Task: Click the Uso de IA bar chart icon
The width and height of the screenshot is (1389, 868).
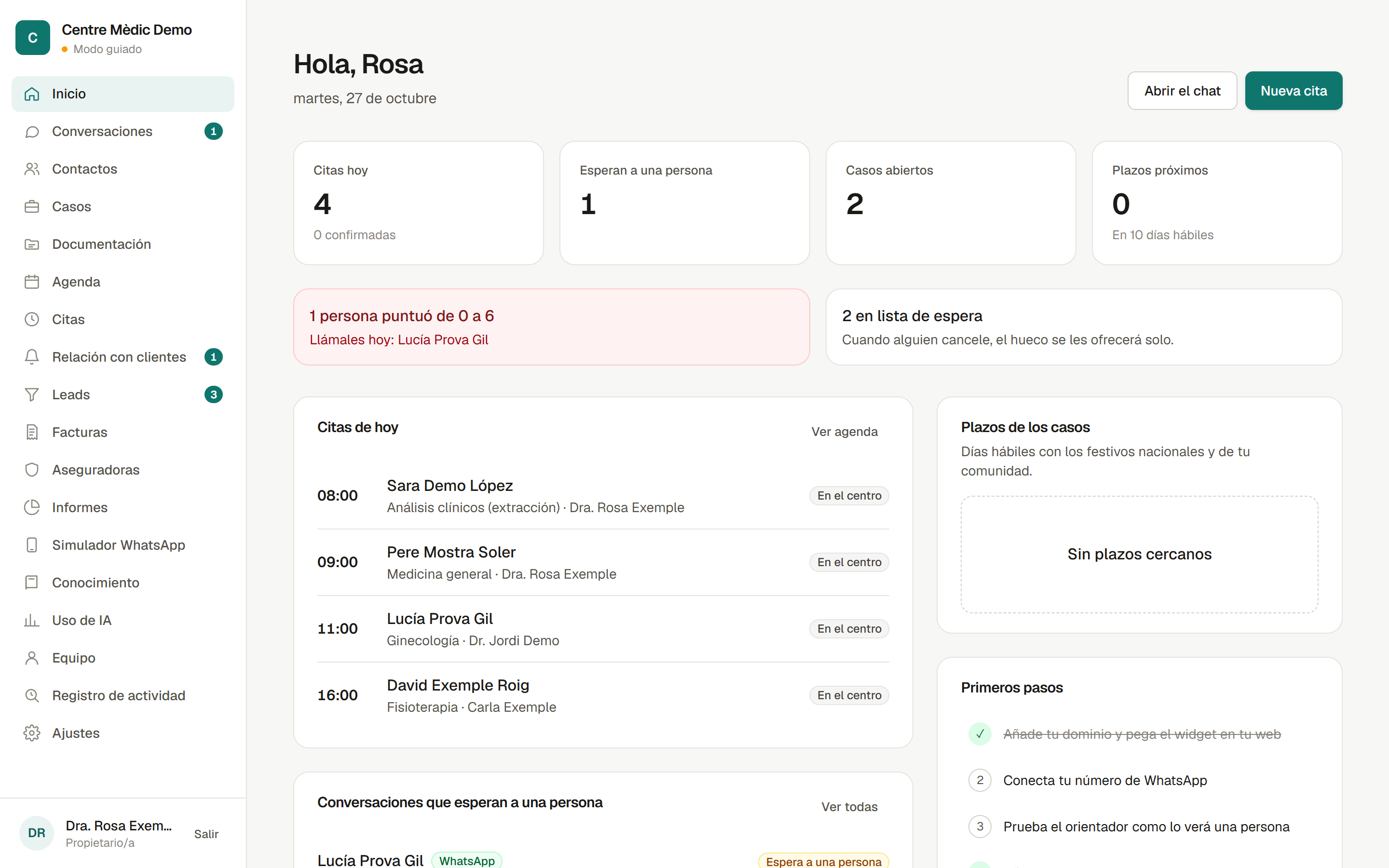Action: pyautogui.click(x=32, y=620)
